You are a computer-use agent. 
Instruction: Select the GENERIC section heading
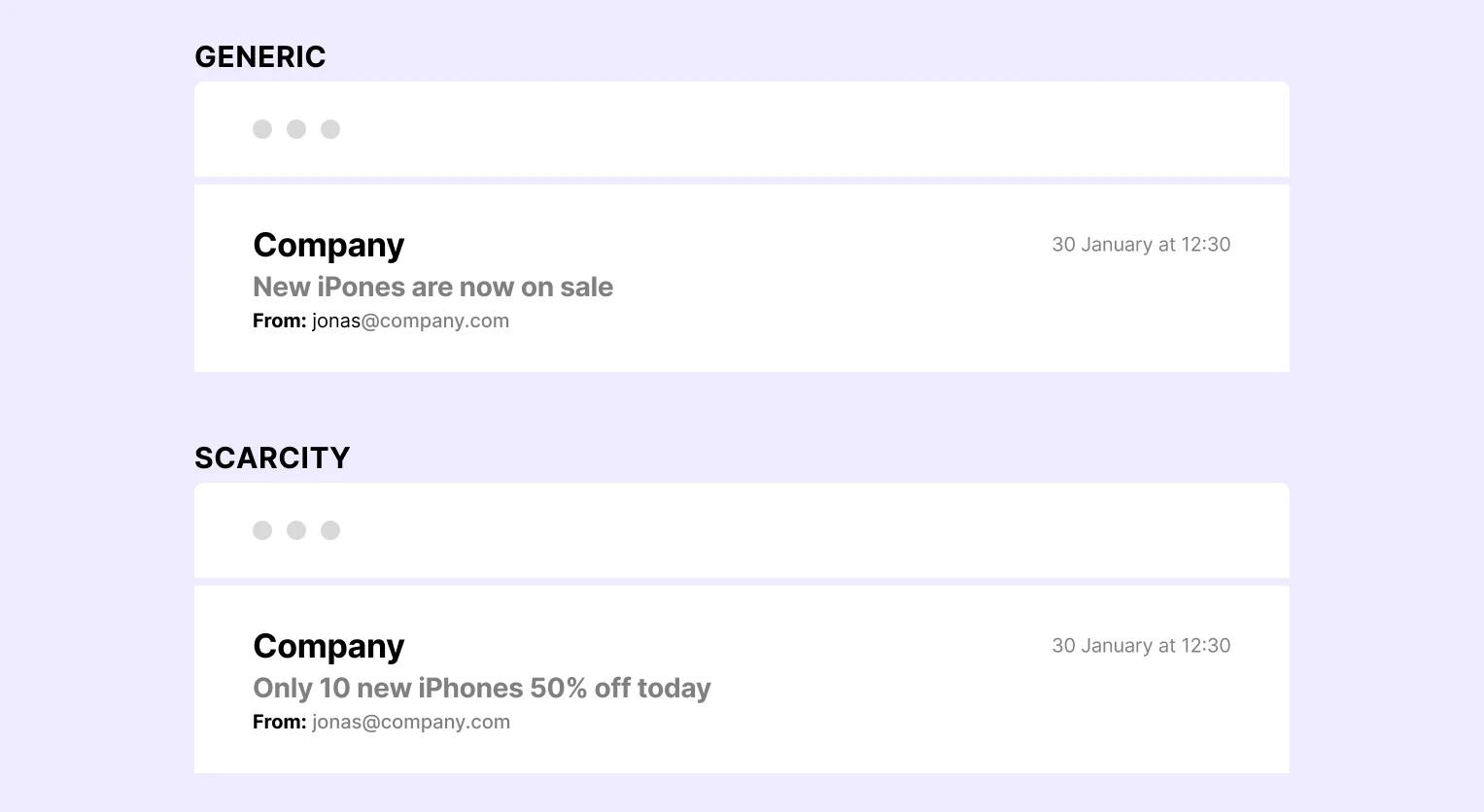tap(260, 57)
